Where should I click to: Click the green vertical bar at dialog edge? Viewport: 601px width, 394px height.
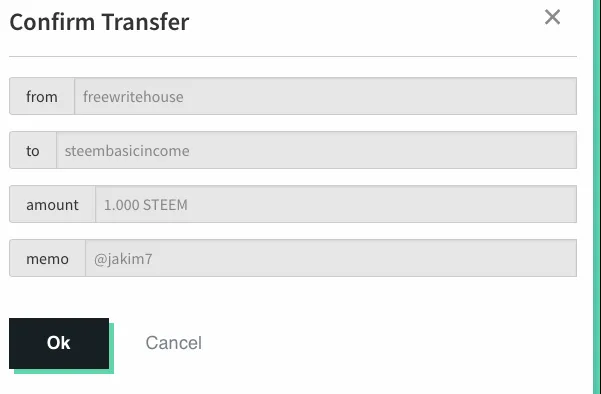click(x=597, y=197)
